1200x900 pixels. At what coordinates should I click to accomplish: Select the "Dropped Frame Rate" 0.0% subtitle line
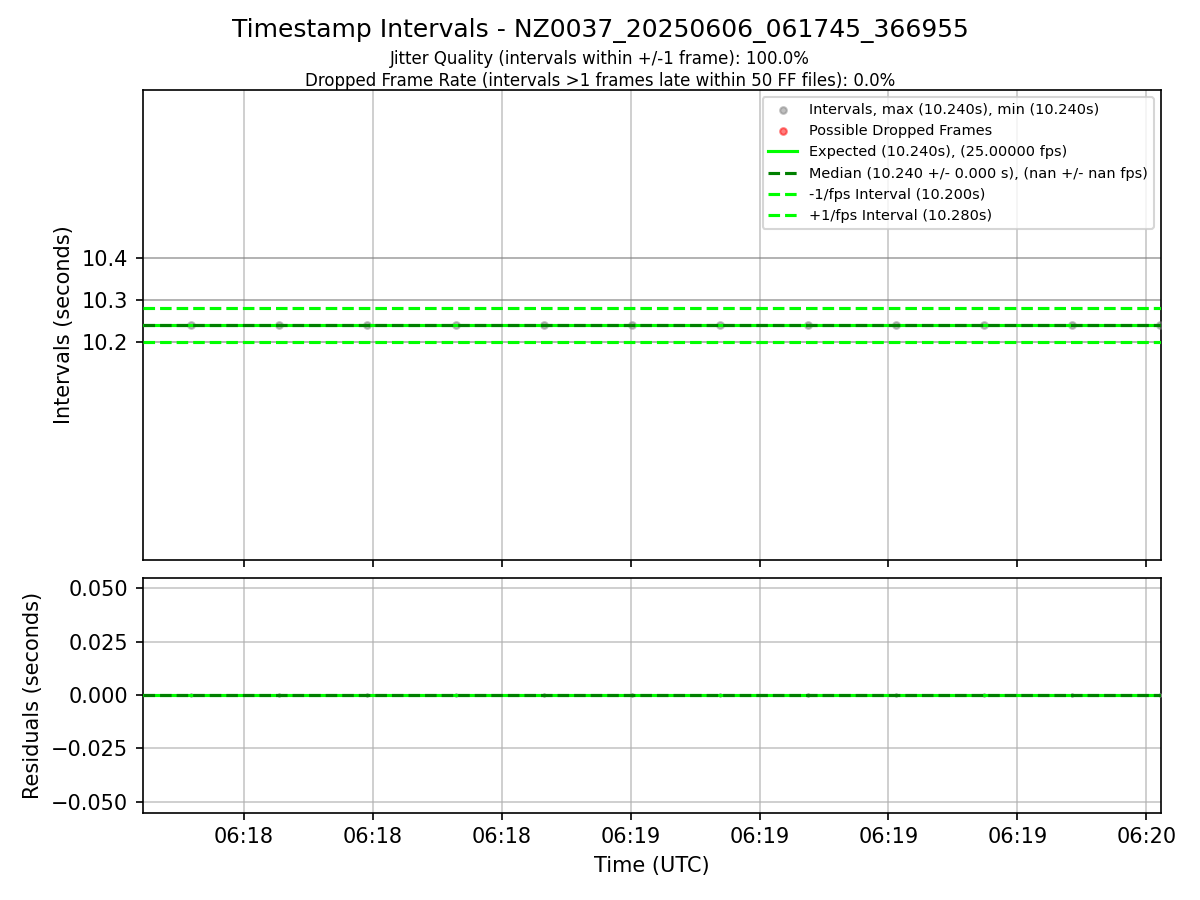(x=600, y=80)
